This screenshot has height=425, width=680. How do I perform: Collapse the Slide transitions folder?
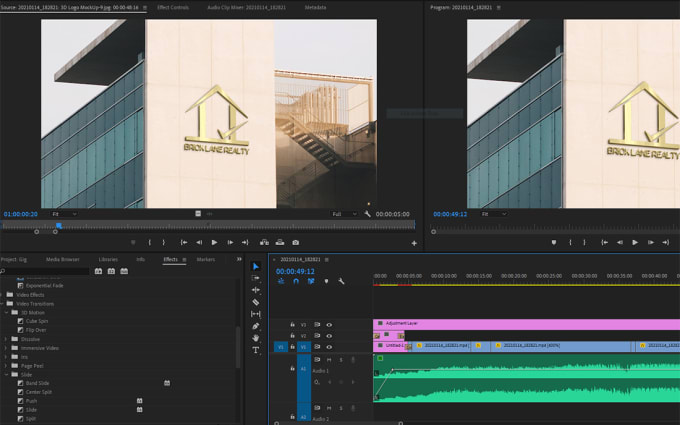7,374
